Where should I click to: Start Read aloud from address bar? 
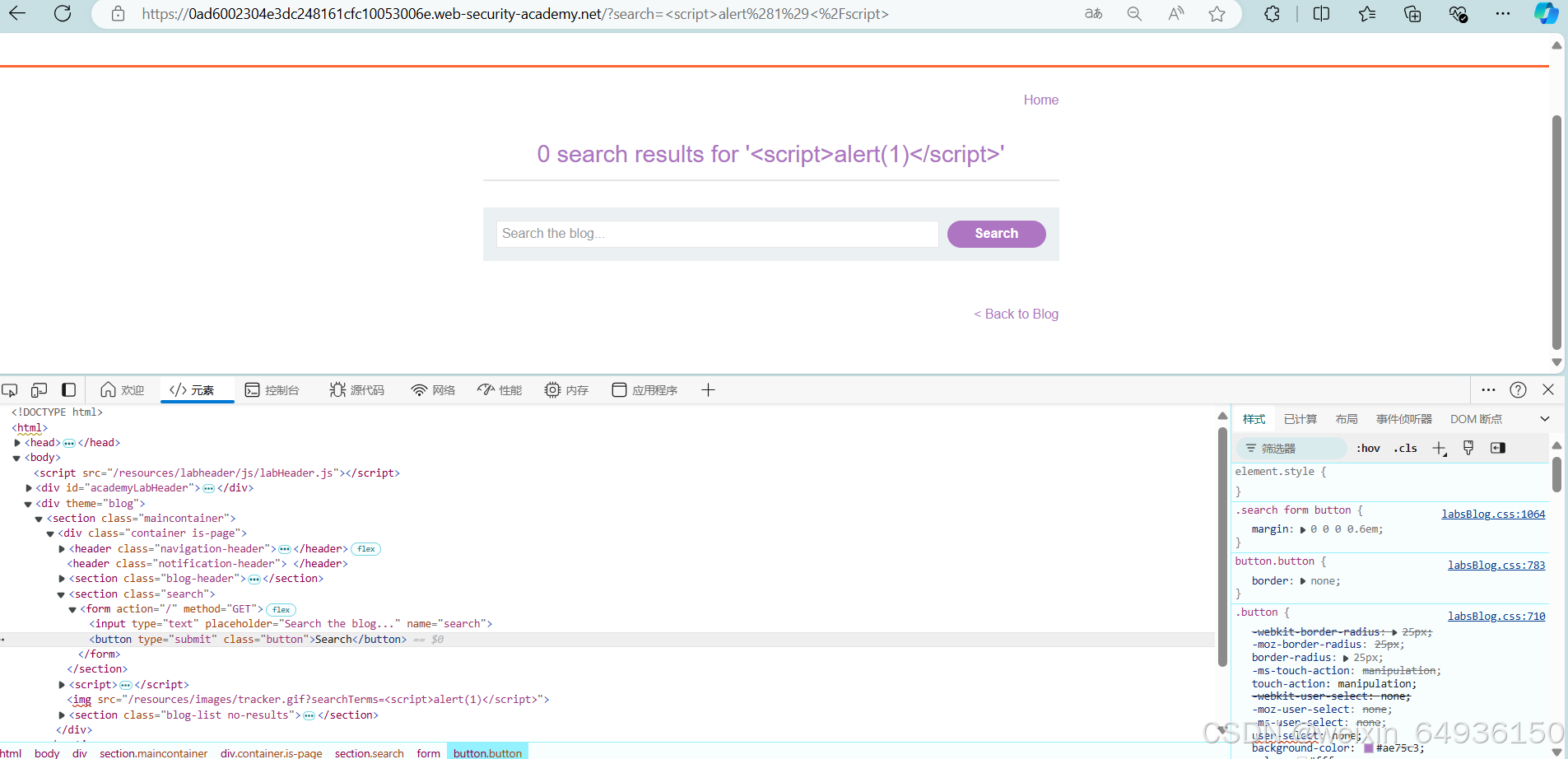tap(1176, 13)
